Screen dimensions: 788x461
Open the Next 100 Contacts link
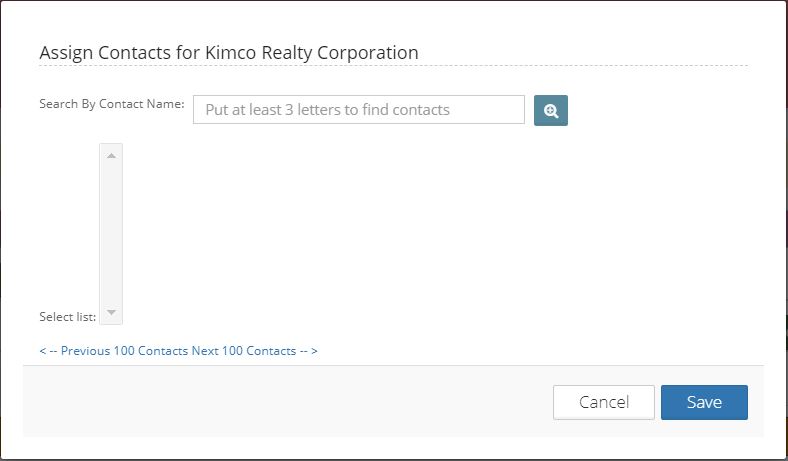pyautogui.click(x=244, y=351)
